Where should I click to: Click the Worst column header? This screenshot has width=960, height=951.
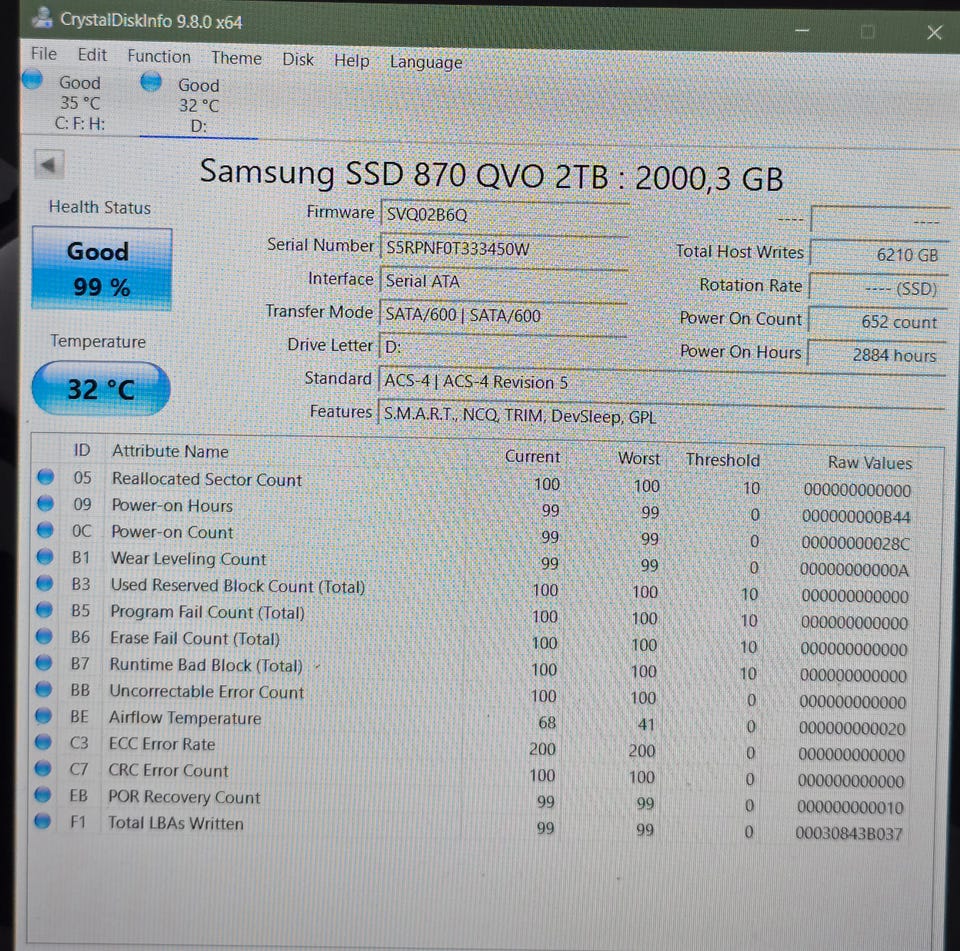click(639, 458)
